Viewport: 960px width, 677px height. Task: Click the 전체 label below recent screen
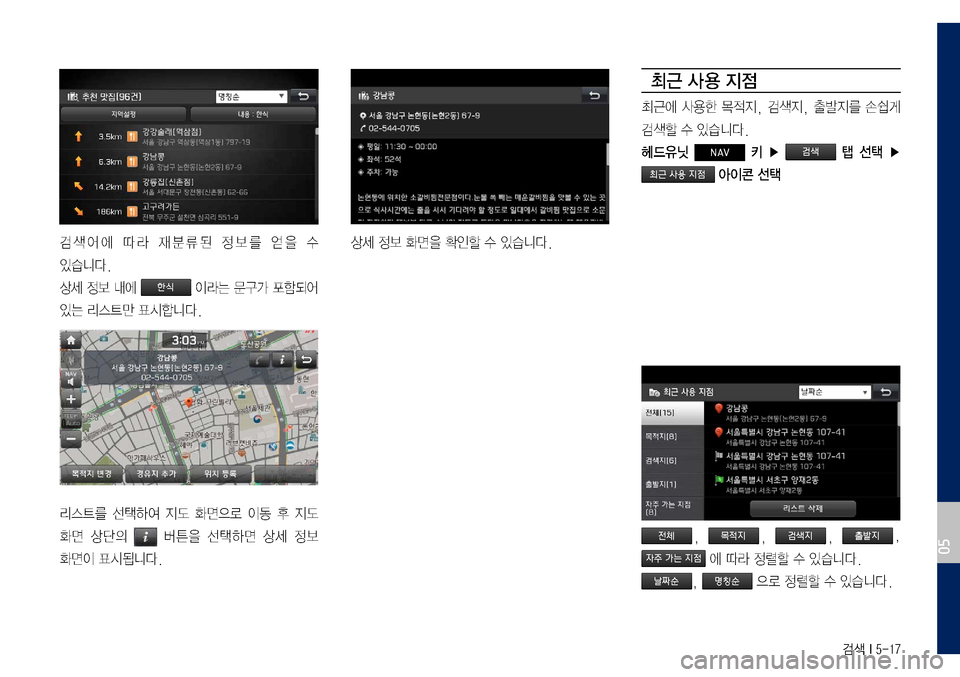pos(666,536)
